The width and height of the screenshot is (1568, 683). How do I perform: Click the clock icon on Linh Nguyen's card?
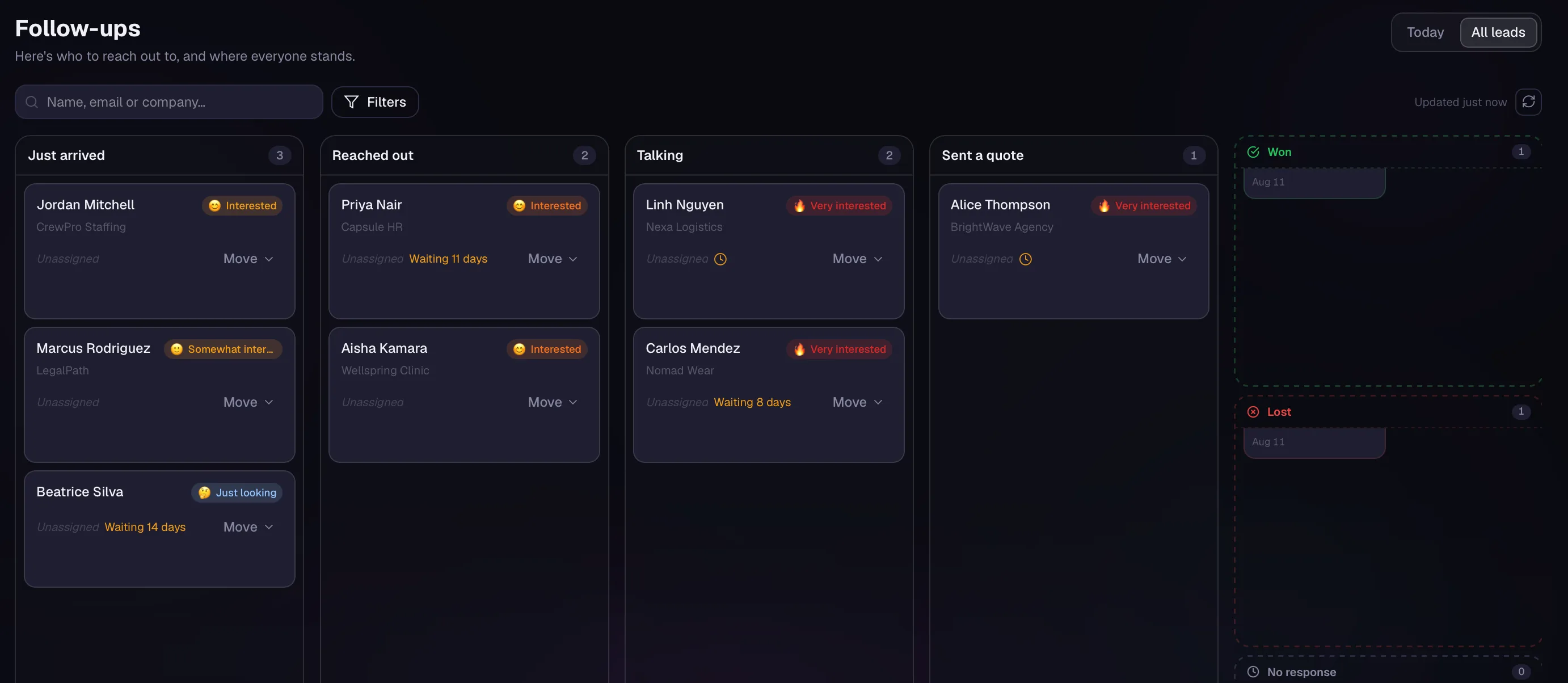[x=720, y=259]
